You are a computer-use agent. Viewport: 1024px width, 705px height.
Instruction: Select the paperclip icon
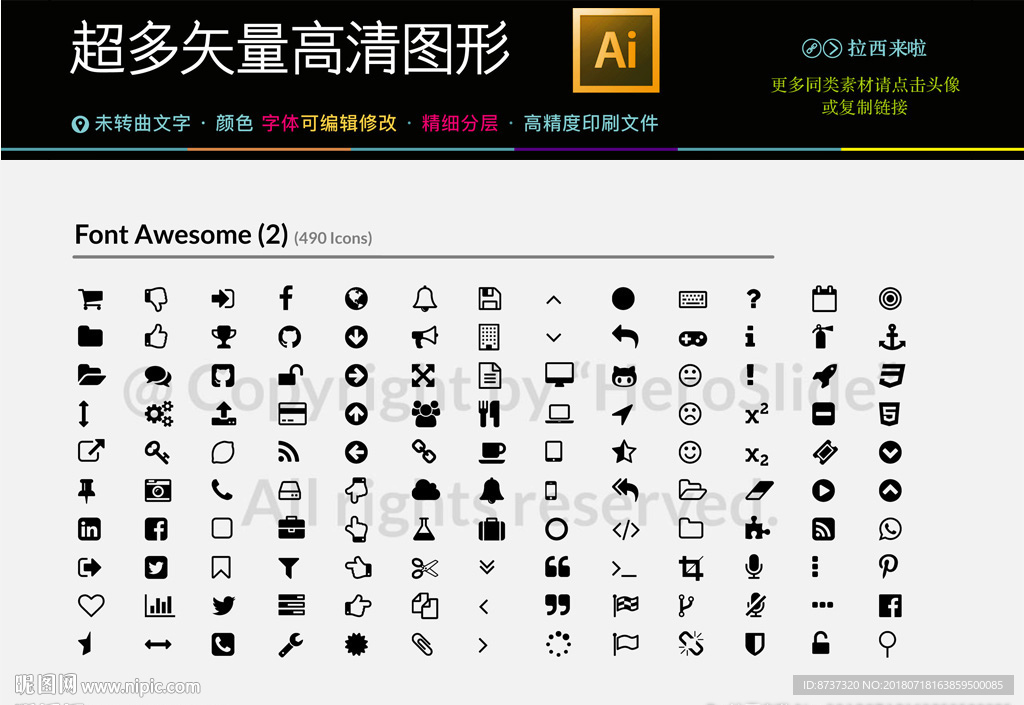(423, 644)
